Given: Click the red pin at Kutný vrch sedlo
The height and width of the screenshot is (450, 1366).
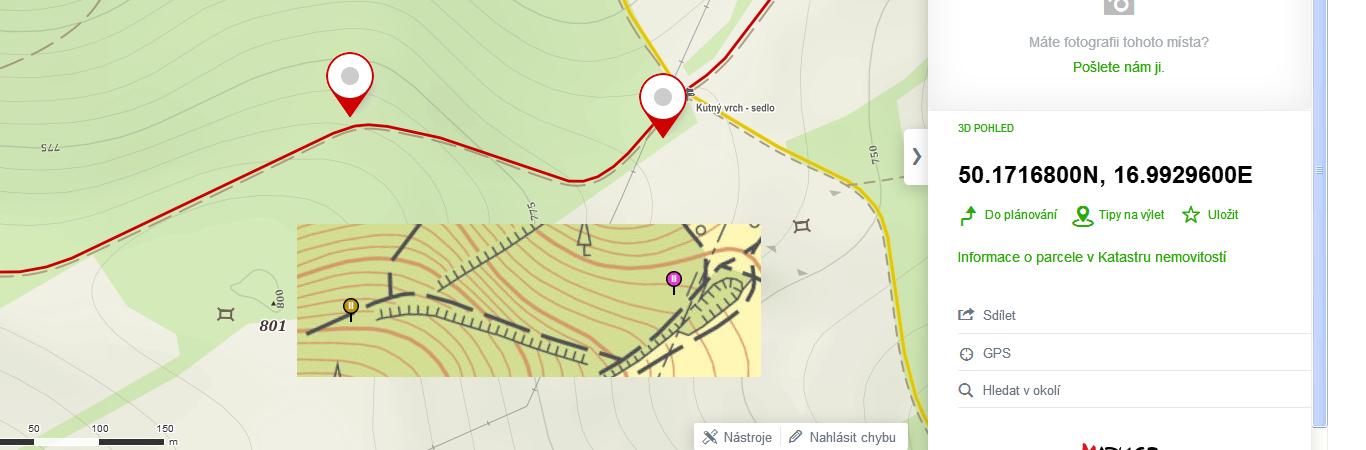Looking at the screenshot, I should point(663,104).
